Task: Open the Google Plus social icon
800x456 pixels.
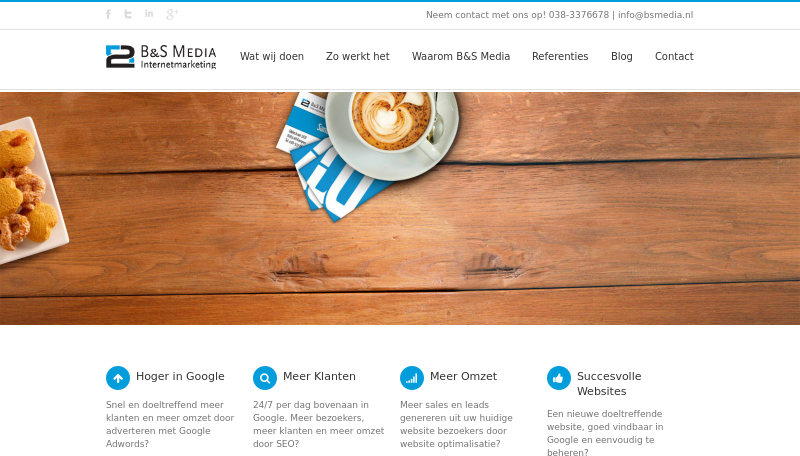Action: (172, 14)
